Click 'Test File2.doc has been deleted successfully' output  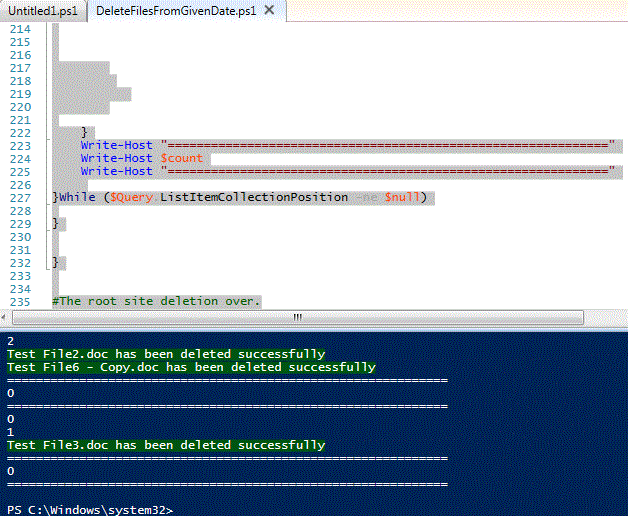[166, 354]
